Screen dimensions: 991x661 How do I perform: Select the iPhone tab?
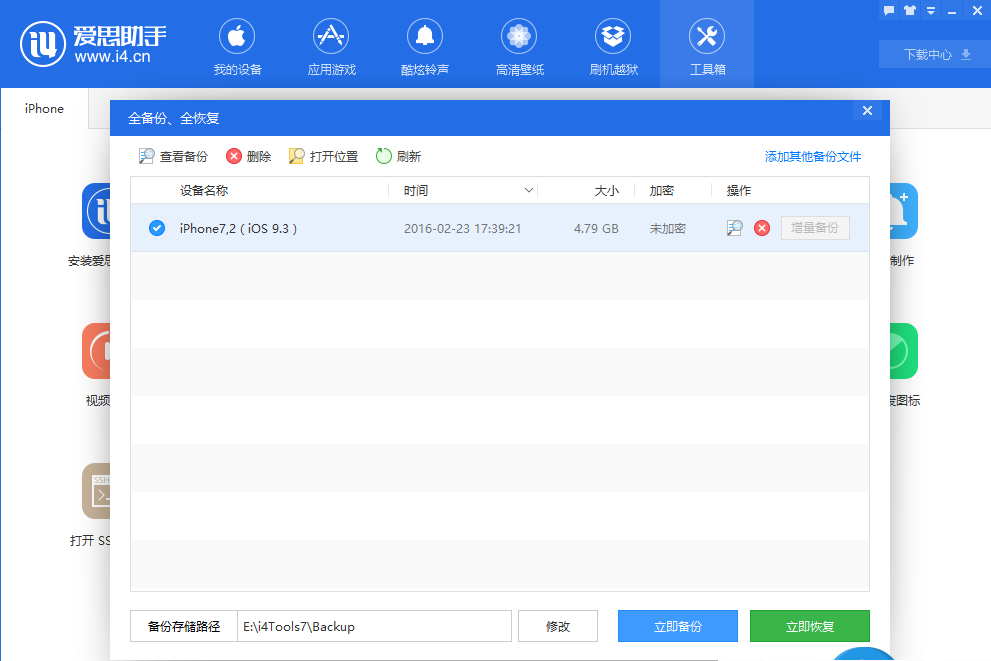(44, 109)
